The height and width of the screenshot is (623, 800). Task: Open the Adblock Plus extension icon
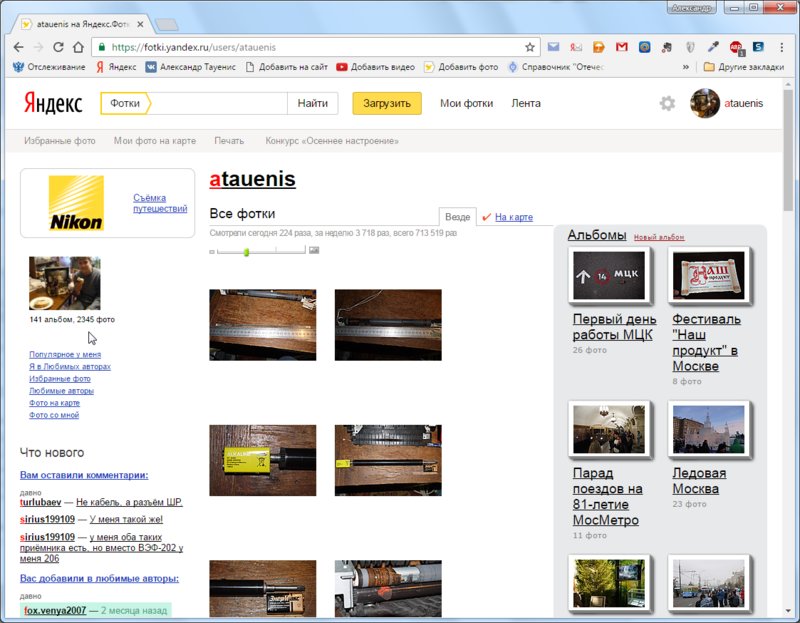tap(736, 47)
